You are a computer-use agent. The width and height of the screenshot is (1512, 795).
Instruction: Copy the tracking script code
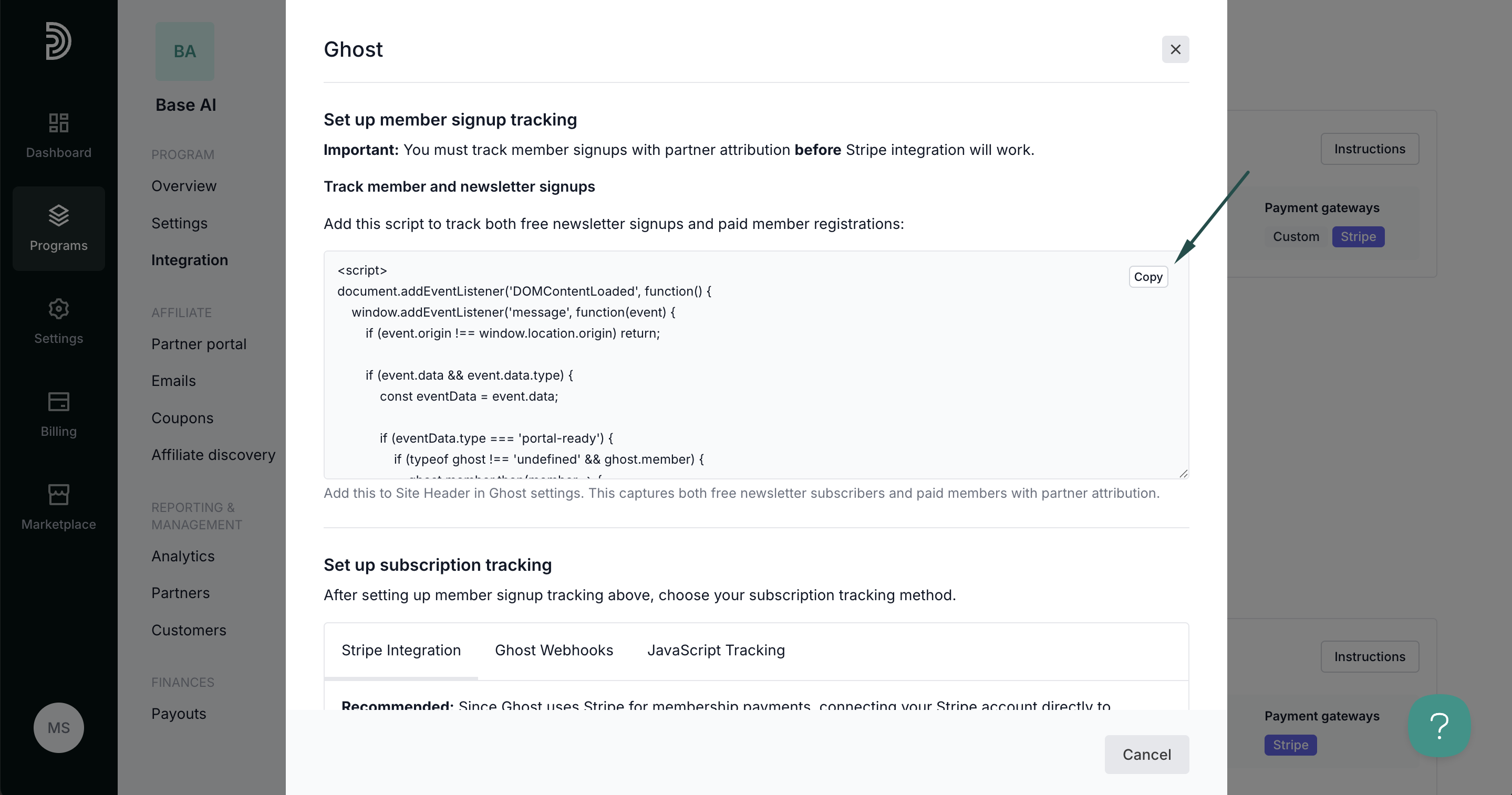[x=1148, y=277]
